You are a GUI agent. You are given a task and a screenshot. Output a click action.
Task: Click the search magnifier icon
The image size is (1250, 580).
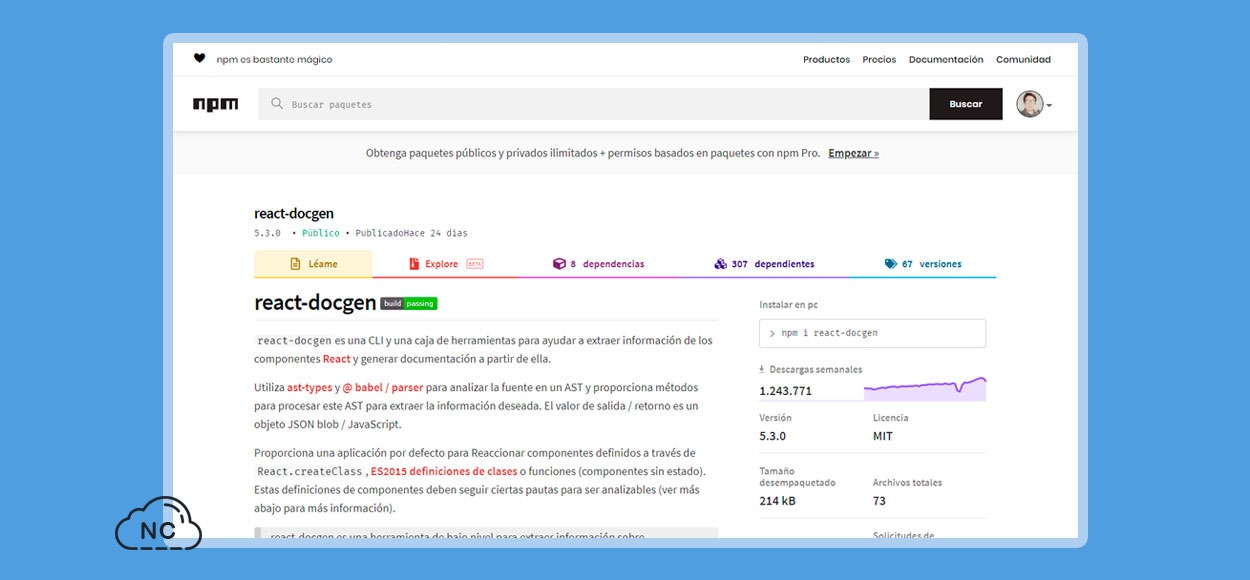pos(277,104)
